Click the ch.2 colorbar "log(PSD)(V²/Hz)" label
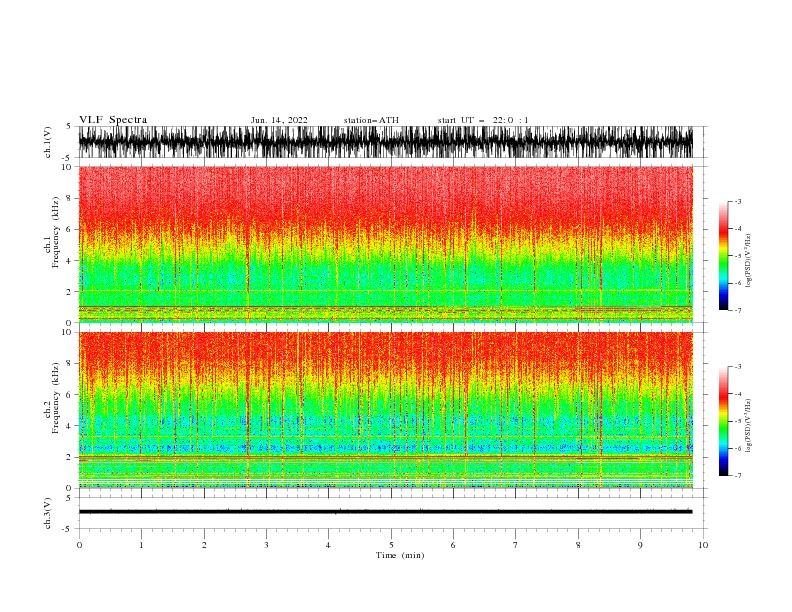The width and height of the screenshot is (792, 612). tap(749, 426)
